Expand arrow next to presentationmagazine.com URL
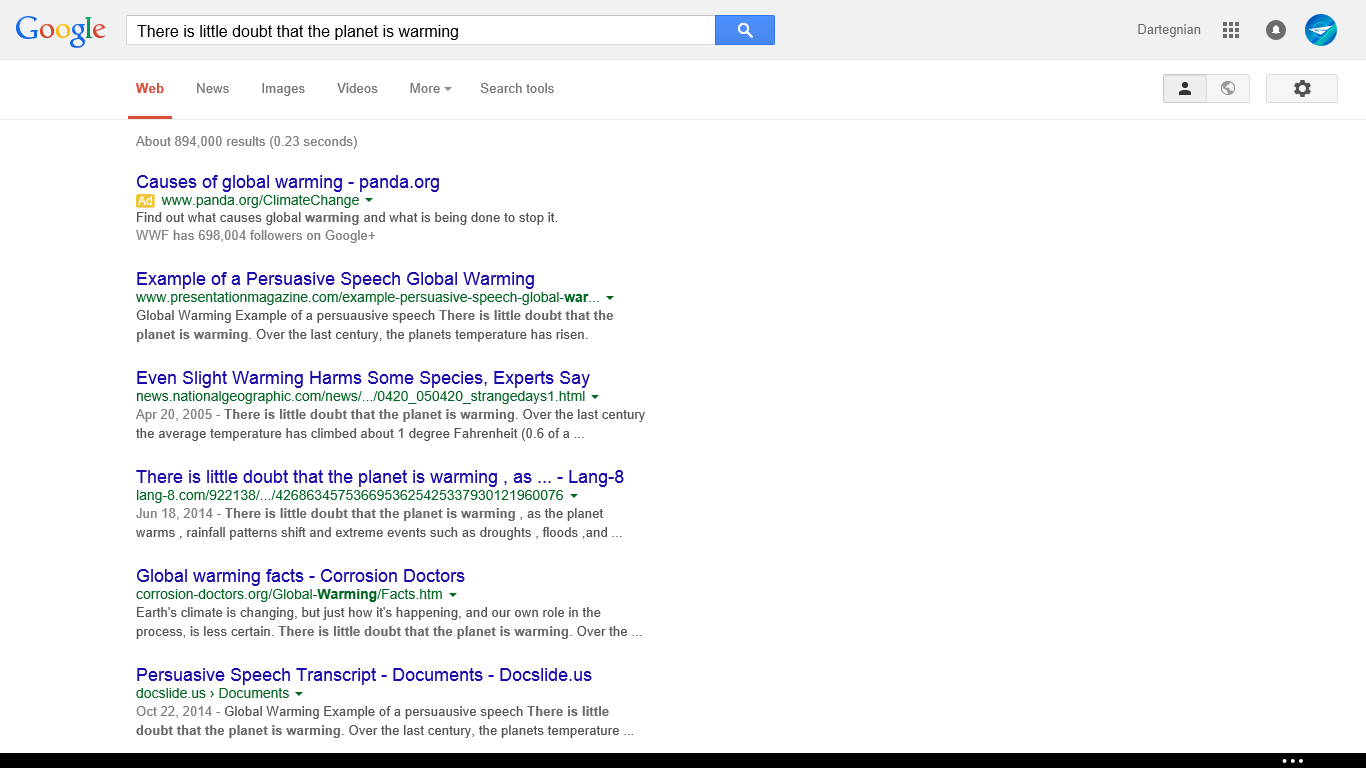Screen dimensions: 1366x768 610,298
